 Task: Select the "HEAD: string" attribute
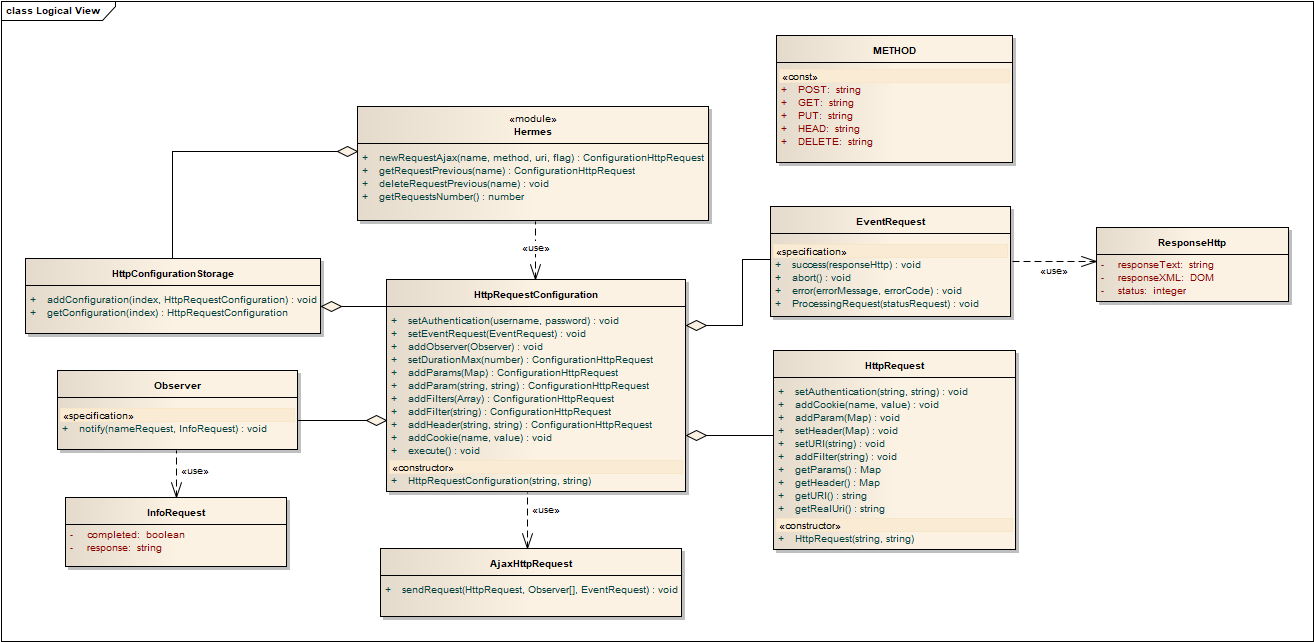pyautogui.click(x=829, y=129)
